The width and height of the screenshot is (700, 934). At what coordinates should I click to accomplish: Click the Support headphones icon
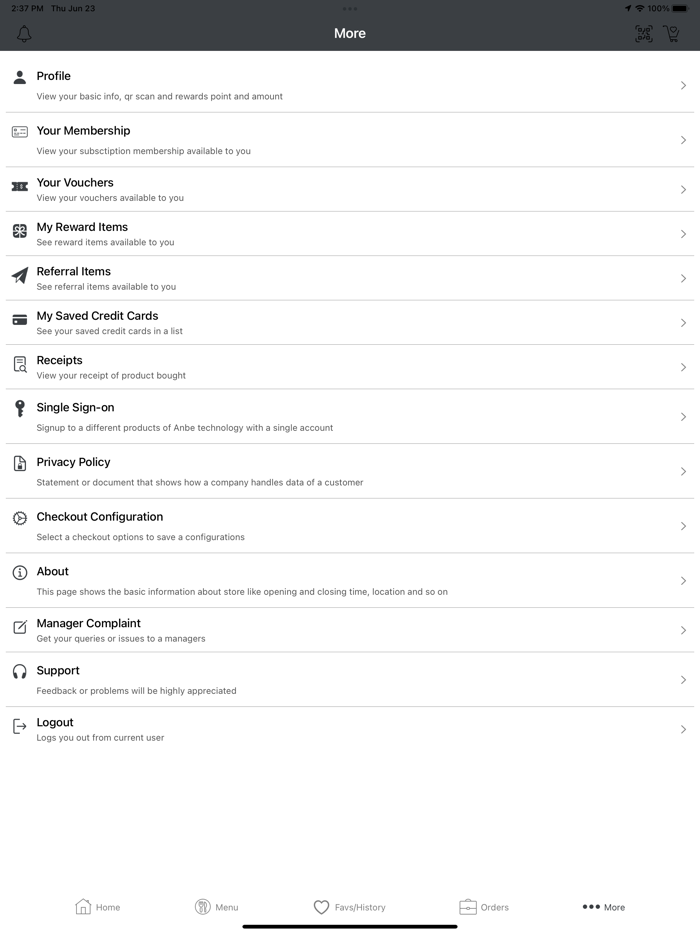(19, 672)
